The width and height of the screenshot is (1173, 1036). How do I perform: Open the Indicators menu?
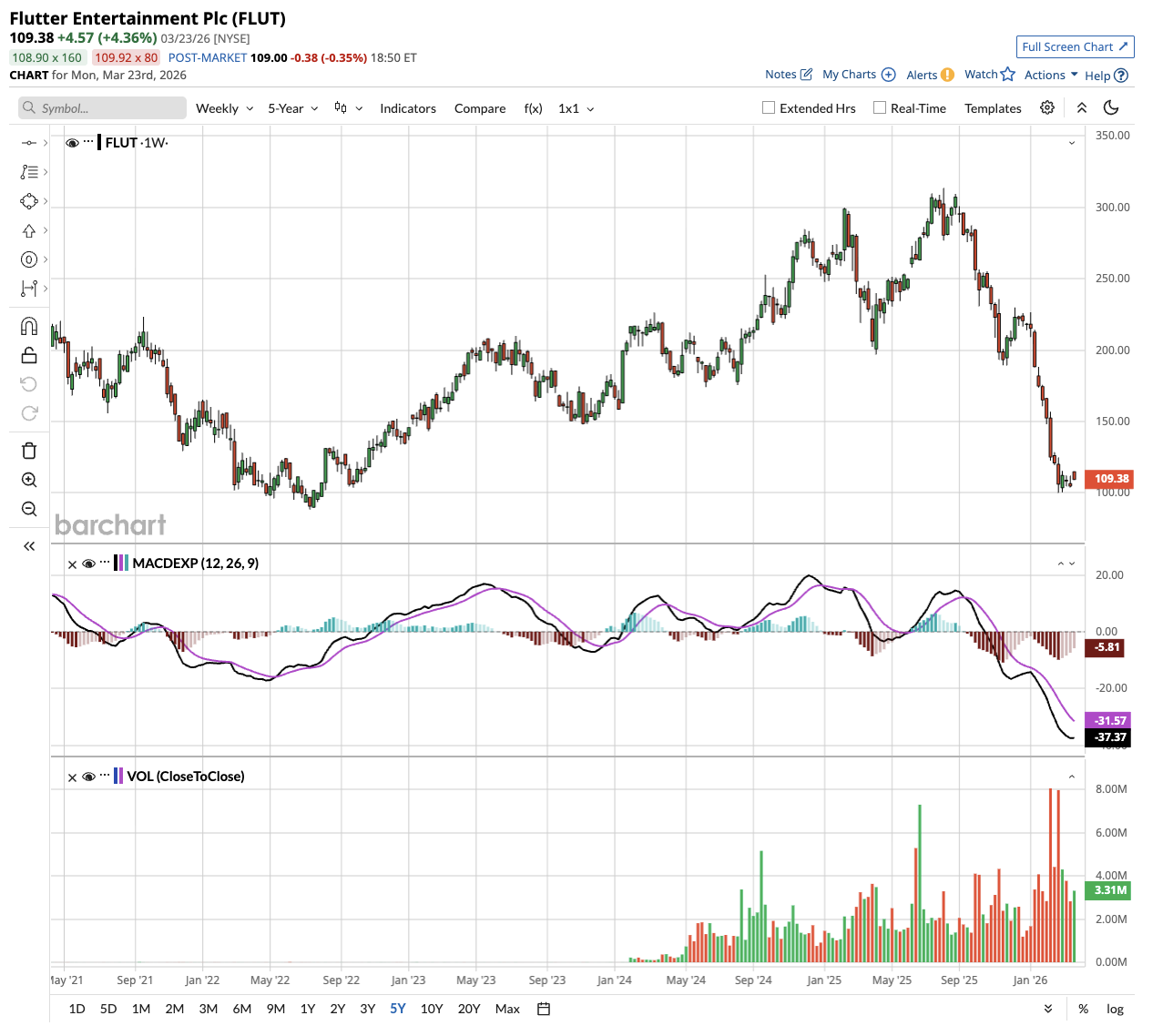click(408, 108)
